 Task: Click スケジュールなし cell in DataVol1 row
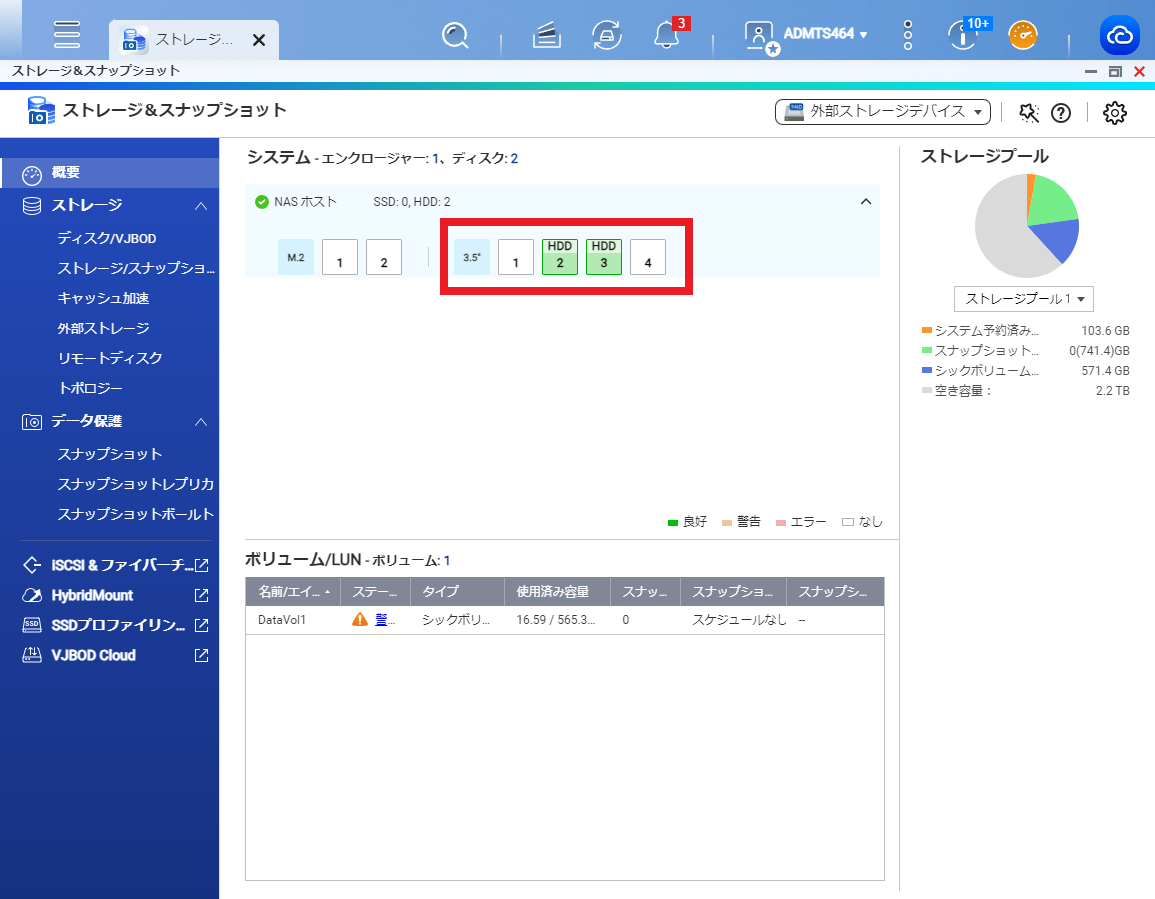pos(739,620)
